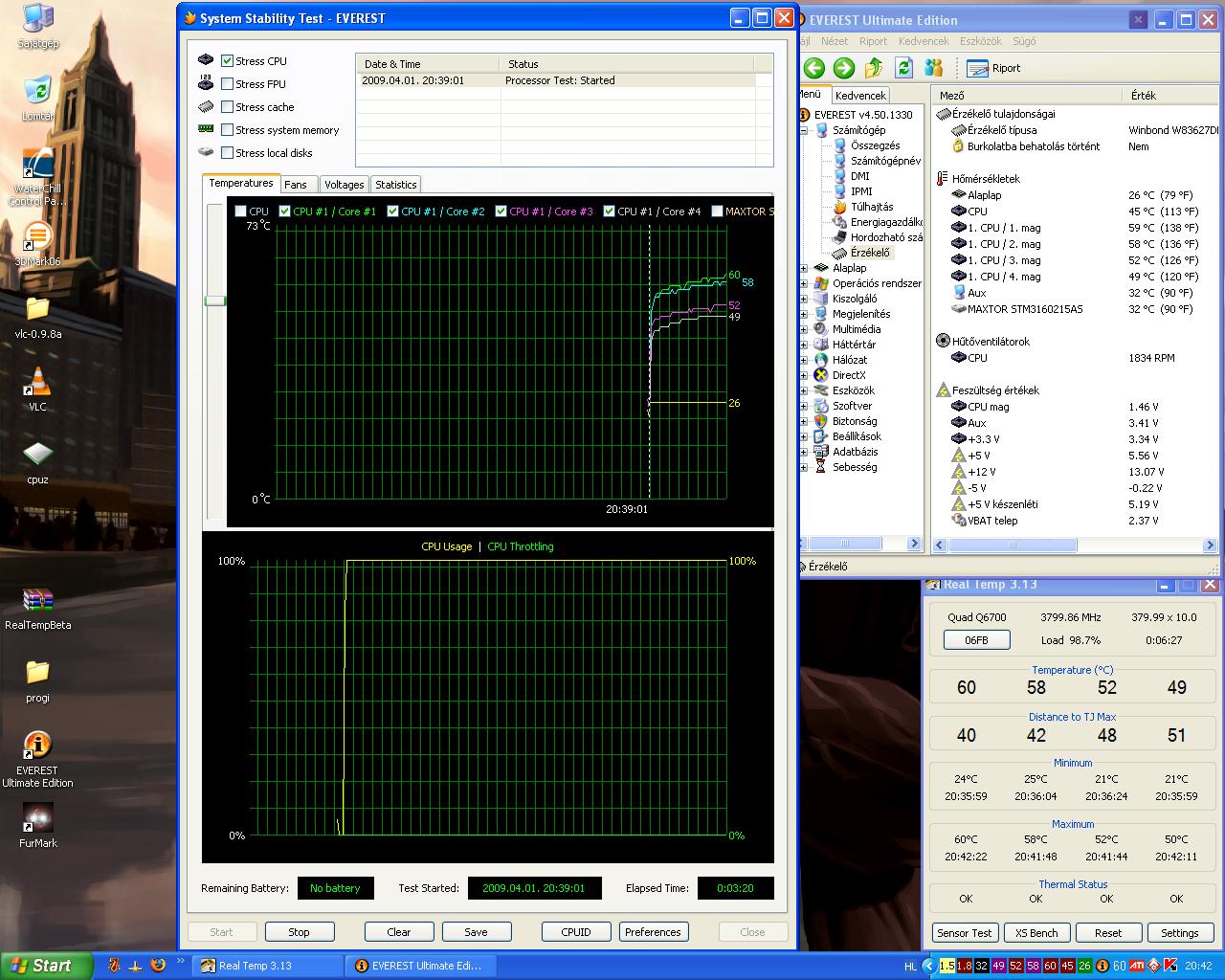The width and height of the screenshot is (1225, 980).
Task: Click the Save button in Stability Test
Action: tap(476, 932)
